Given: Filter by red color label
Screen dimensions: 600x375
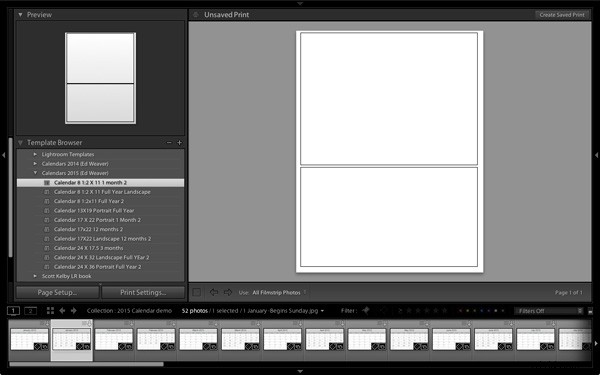Looking at the screenshot, I should tap(460, 311).
